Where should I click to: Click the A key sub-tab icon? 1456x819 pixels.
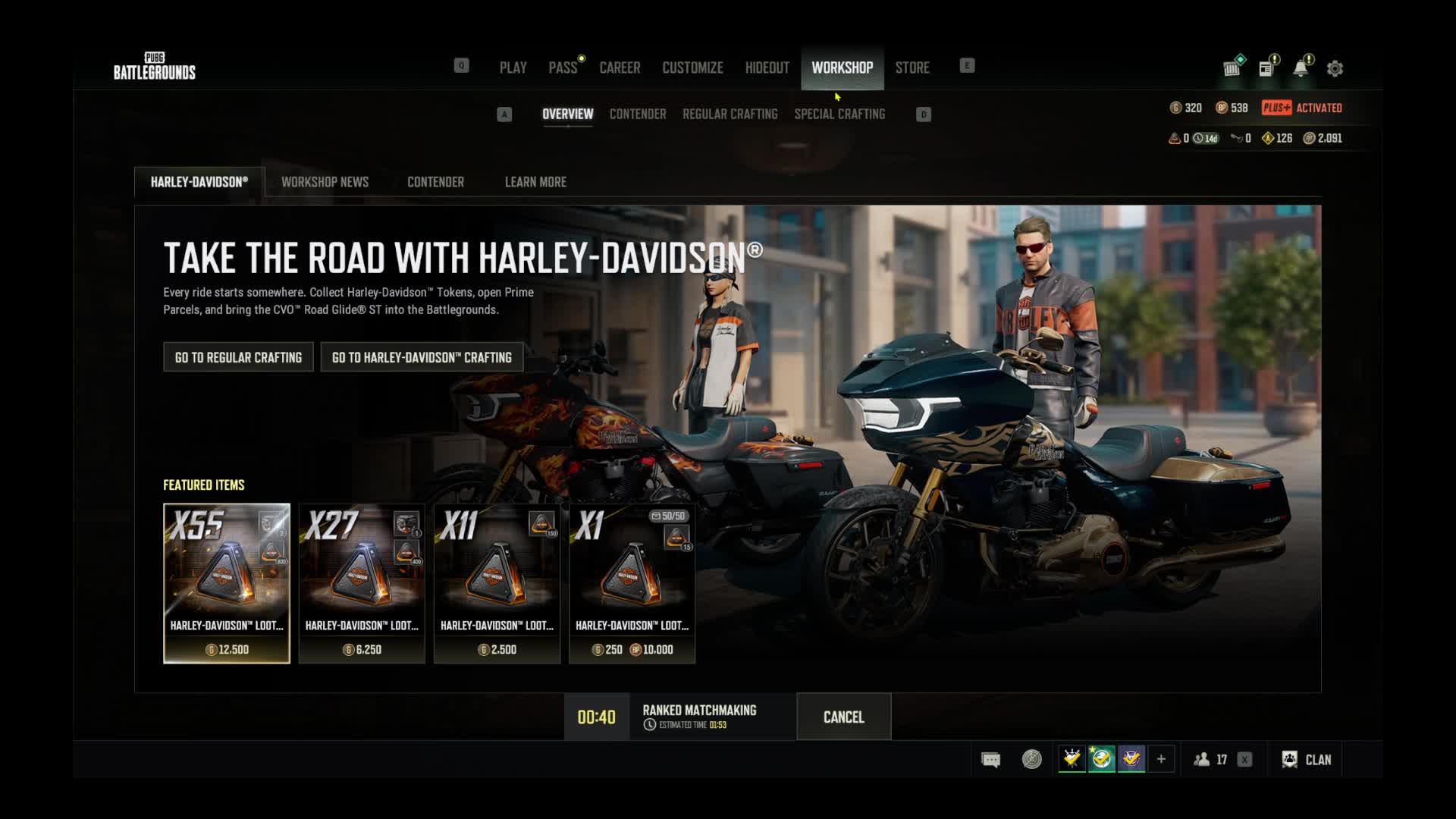point(504,115)
